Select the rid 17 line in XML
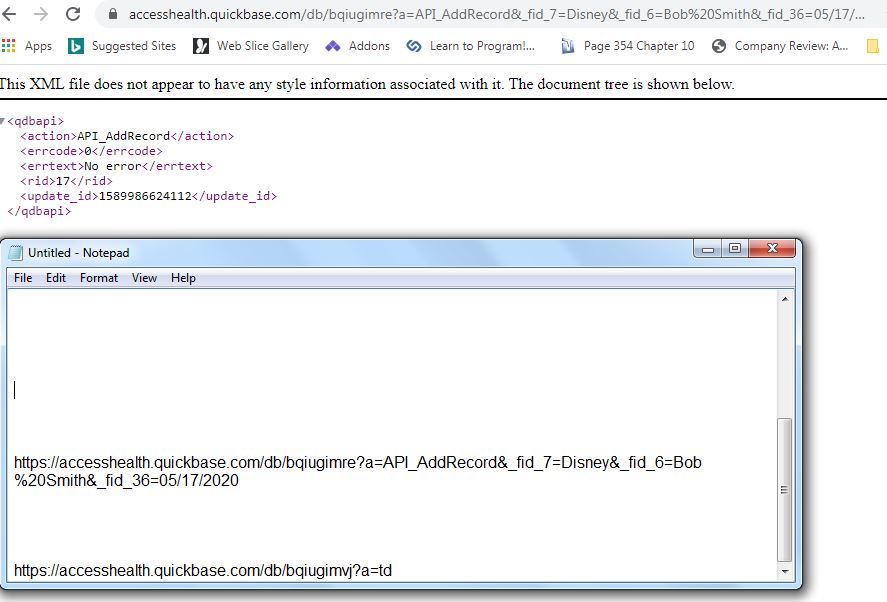Screen dimensions: 887x602 tap(66, 181)
